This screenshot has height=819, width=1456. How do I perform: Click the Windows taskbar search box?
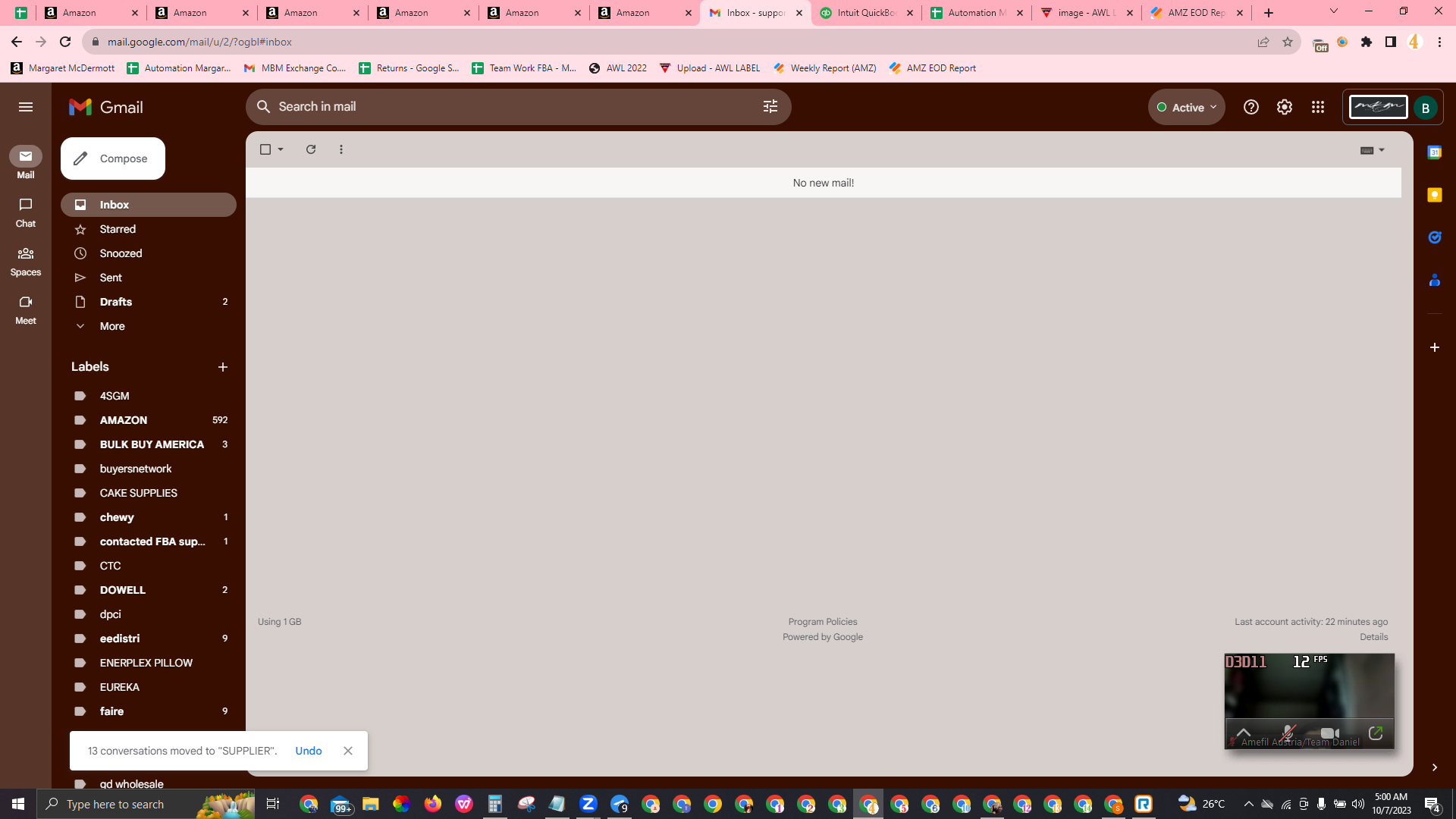pyautogui.click(x=146, y=804)
